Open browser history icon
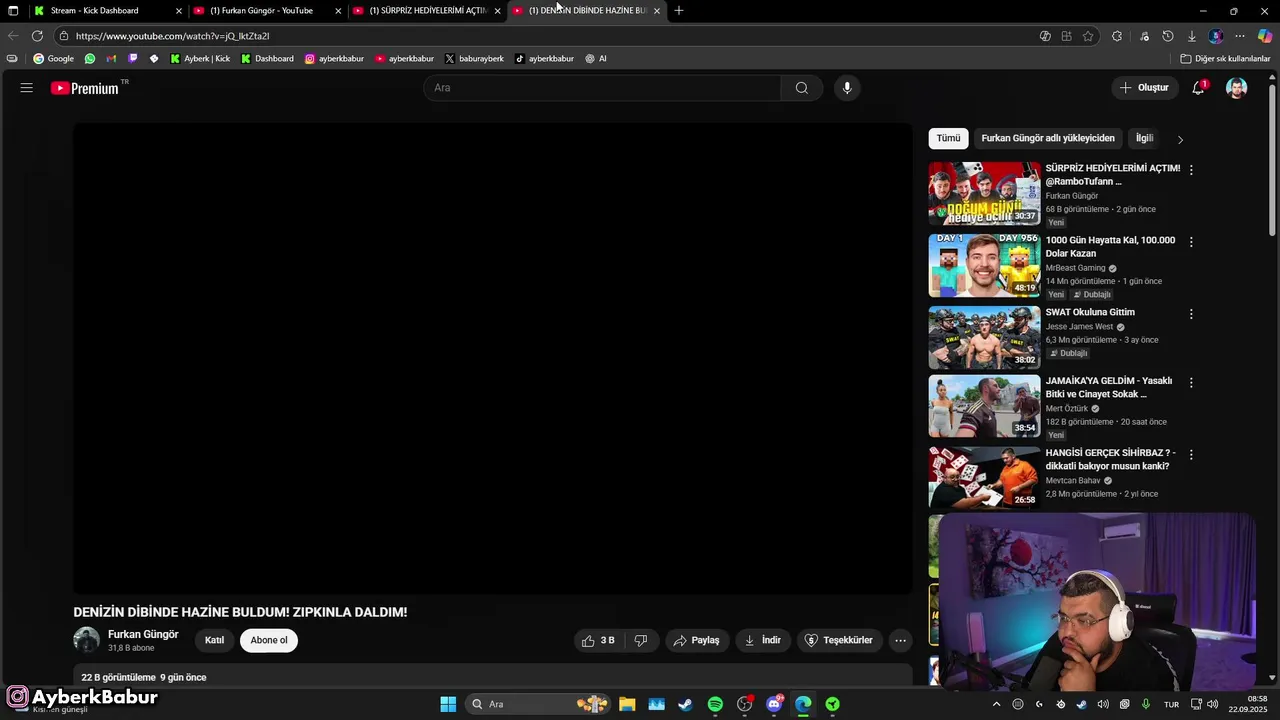This screenshot has height=720, width=1280. (x=1168, y=36)
